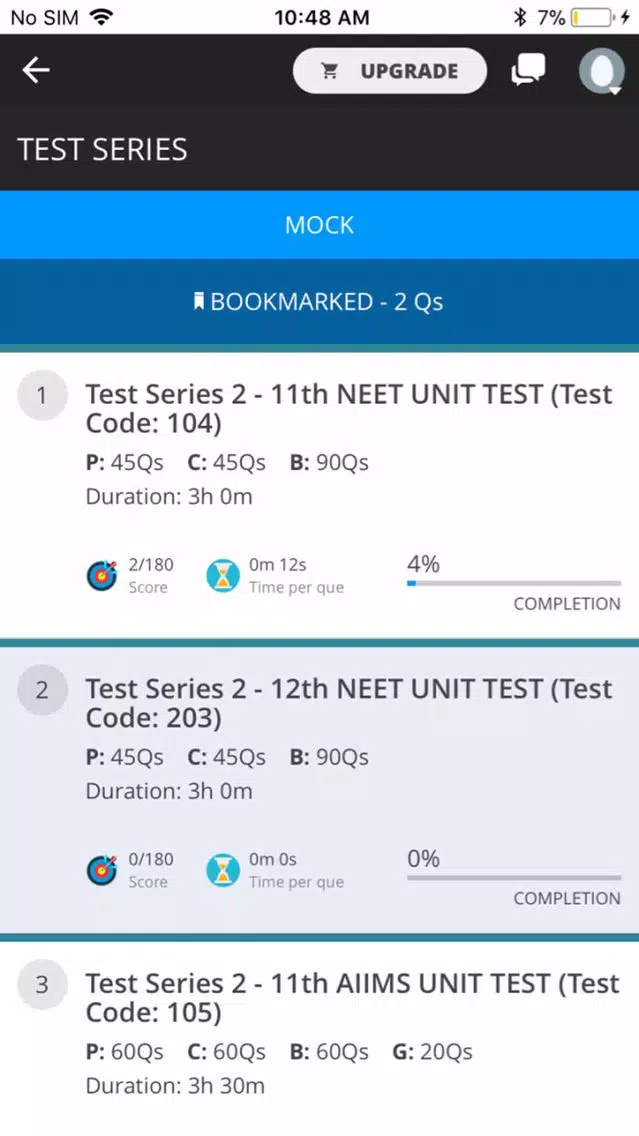The height and width of the screenshot is (1136, 639).
Task: Open 11th AIIMS UNIT TEST code 105
Action: 320,1038
